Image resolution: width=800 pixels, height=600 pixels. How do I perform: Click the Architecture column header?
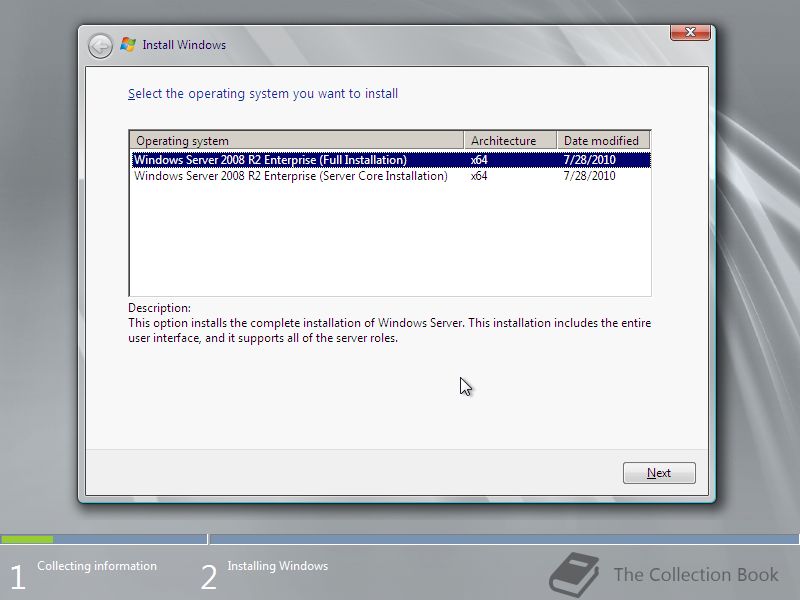510,140
